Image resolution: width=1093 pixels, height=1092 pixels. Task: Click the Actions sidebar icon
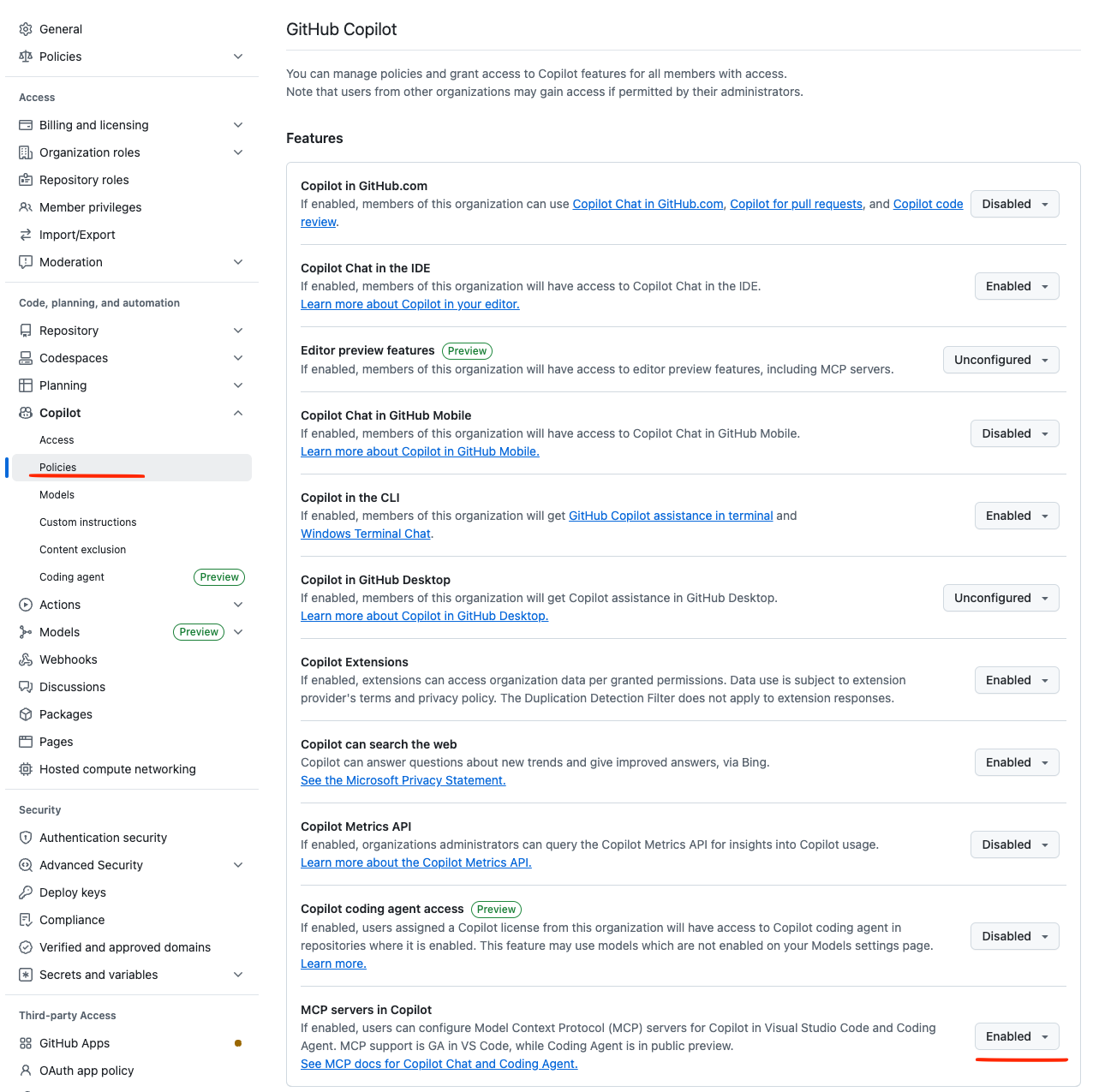(x=26, y=605)
